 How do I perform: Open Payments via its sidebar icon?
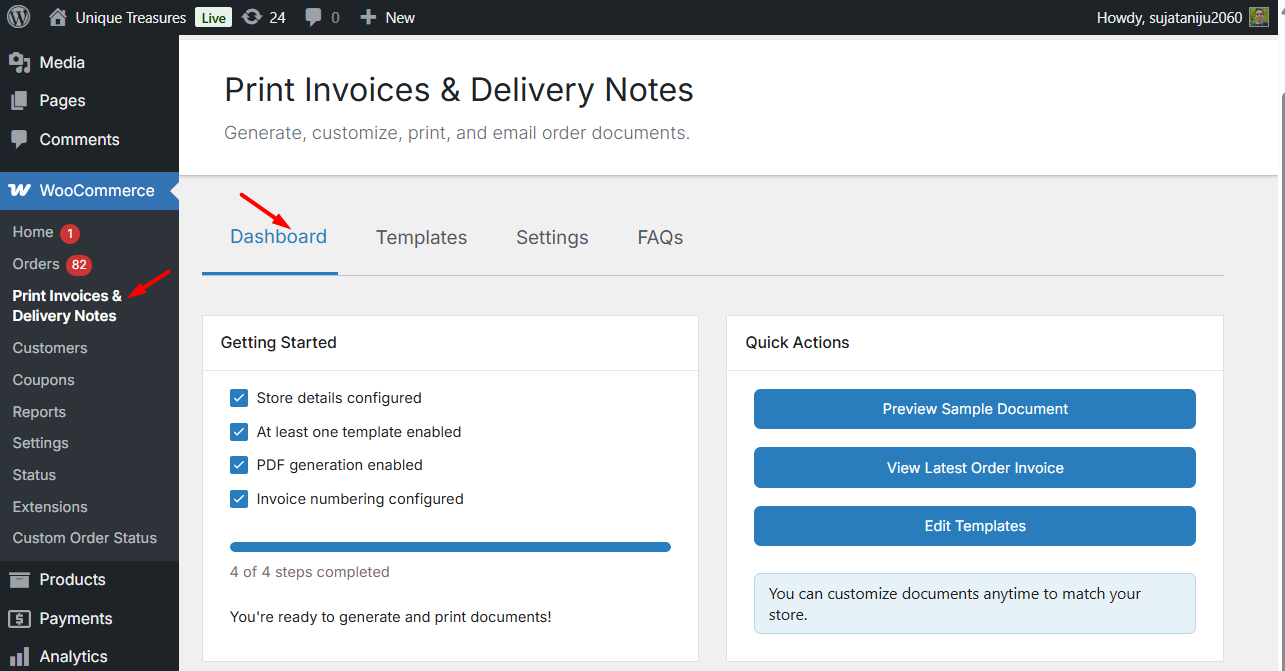[19, 619]
